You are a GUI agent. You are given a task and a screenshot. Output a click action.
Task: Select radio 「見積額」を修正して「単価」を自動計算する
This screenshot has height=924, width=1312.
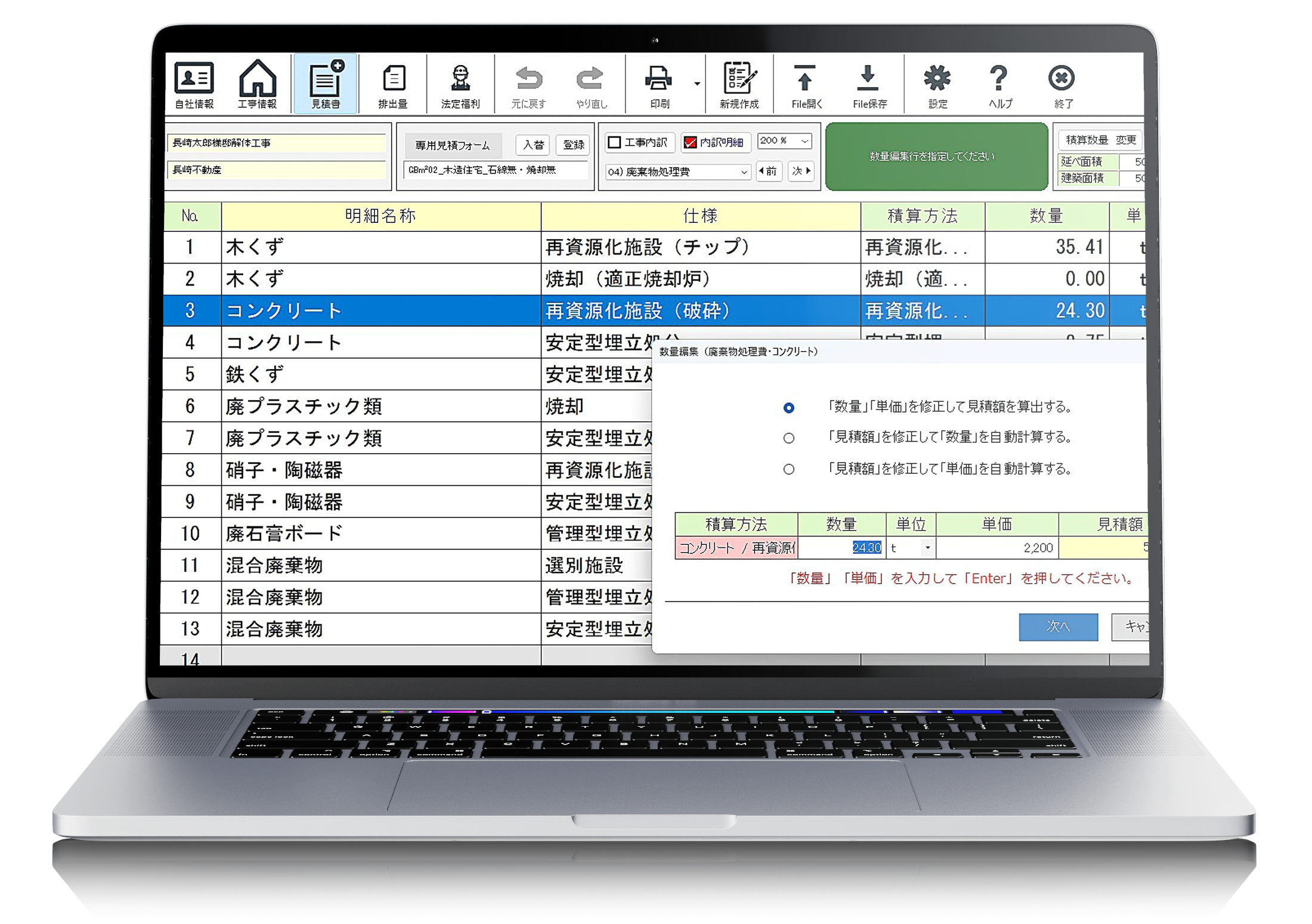coord(788,469)
